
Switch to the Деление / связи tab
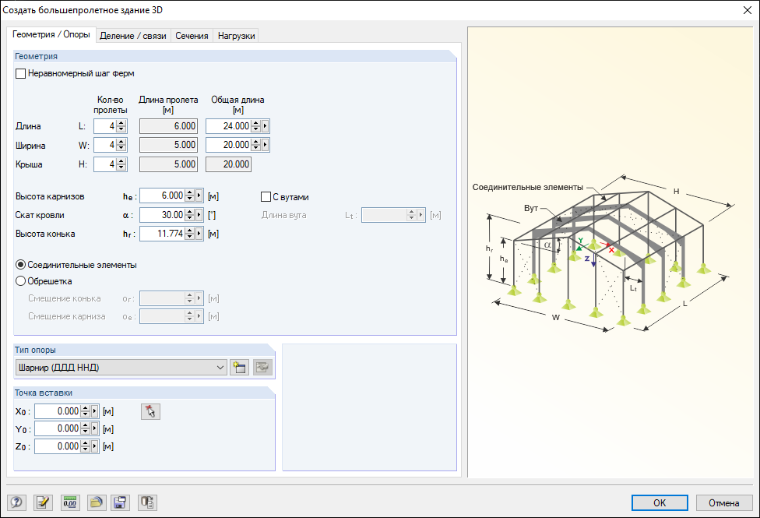click(133, 36)
